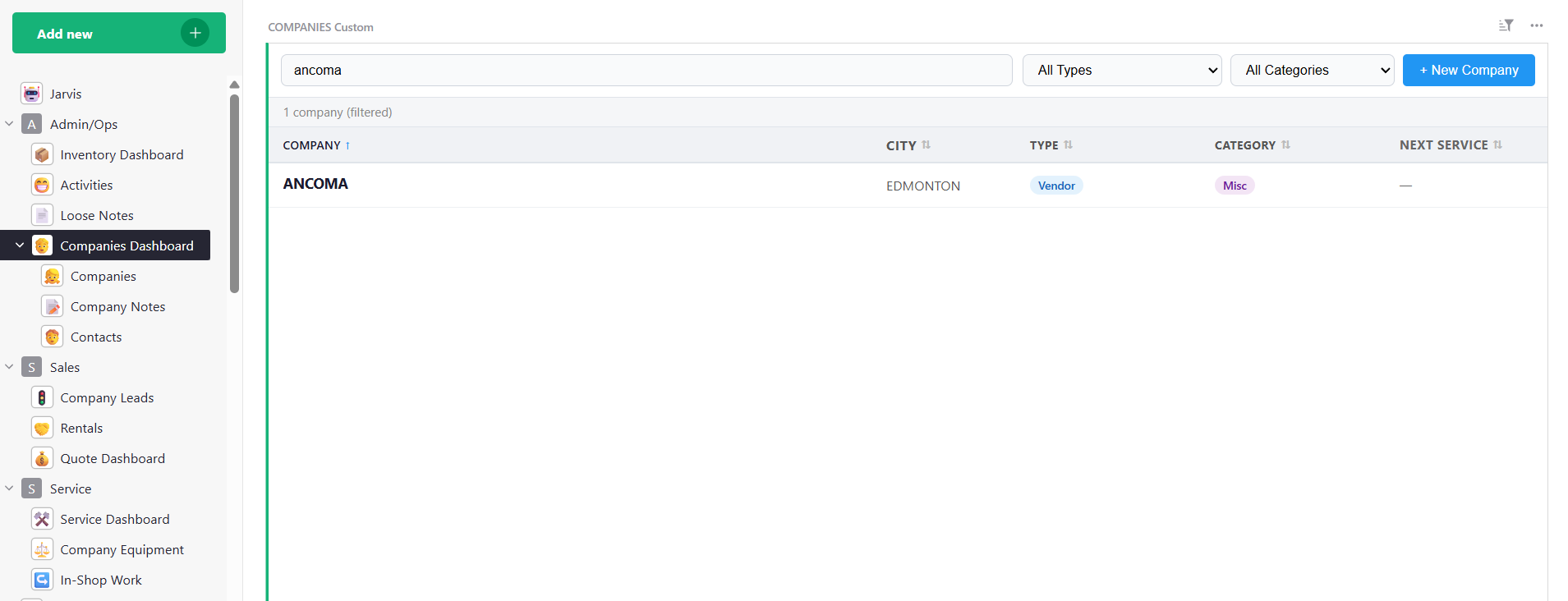Click the + New Company button
The width and height of the screenshot is (1568, 601).
(x=1468, y=71)
